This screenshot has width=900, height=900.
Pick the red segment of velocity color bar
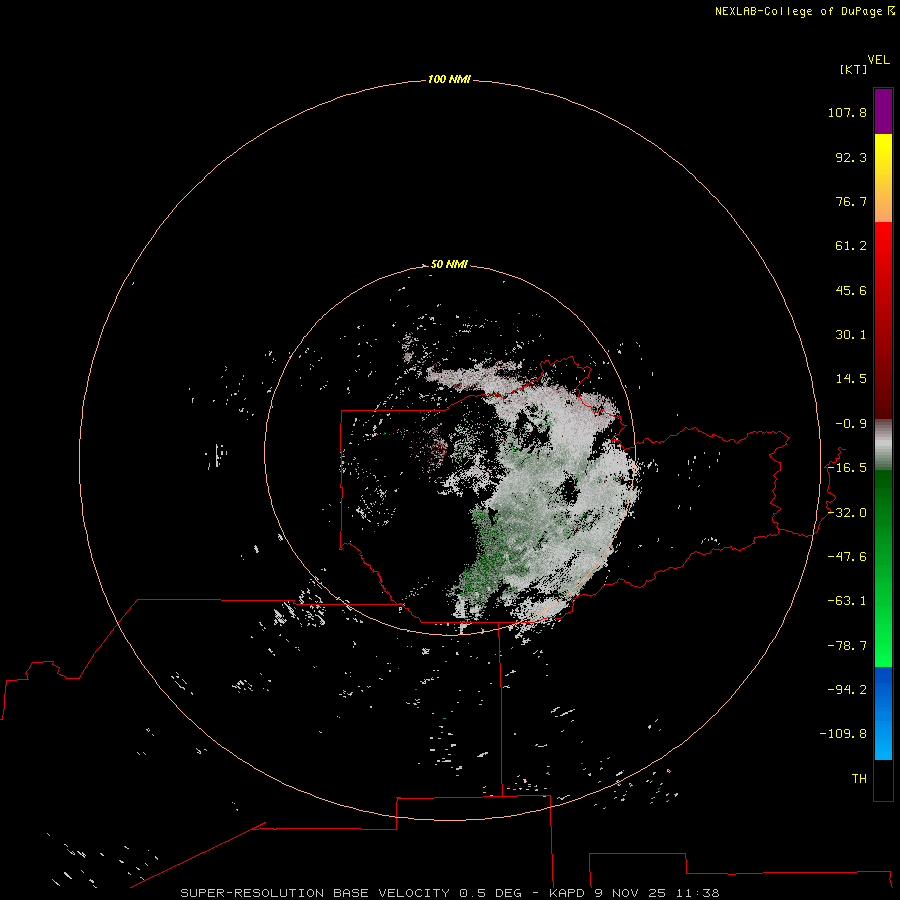(883, 320)
